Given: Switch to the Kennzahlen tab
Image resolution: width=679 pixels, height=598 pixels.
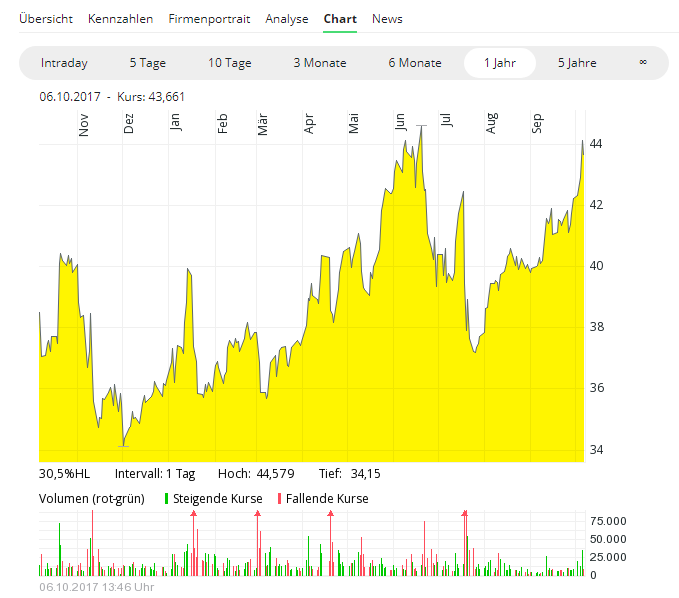Looking at the screenshot, I should pos(120,19).
